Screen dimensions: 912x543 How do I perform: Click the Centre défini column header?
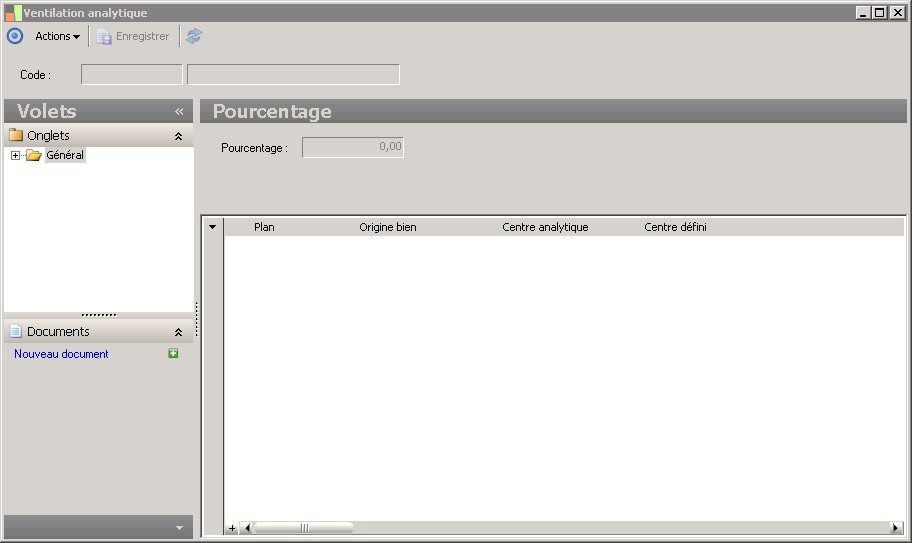[x=675, y=227]
